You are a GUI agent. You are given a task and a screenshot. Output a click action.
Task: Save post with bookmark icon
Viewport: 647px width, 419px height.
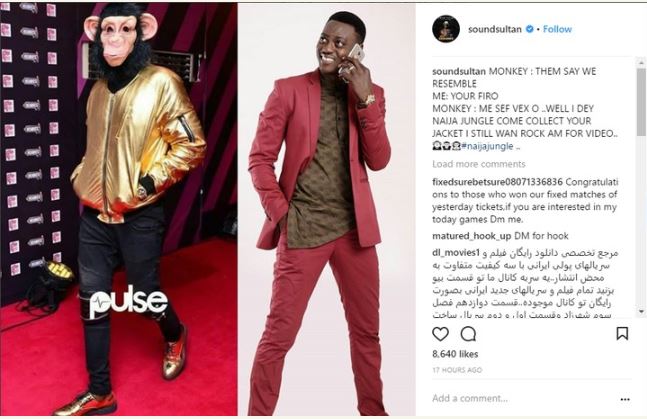[x=622, y=333]
